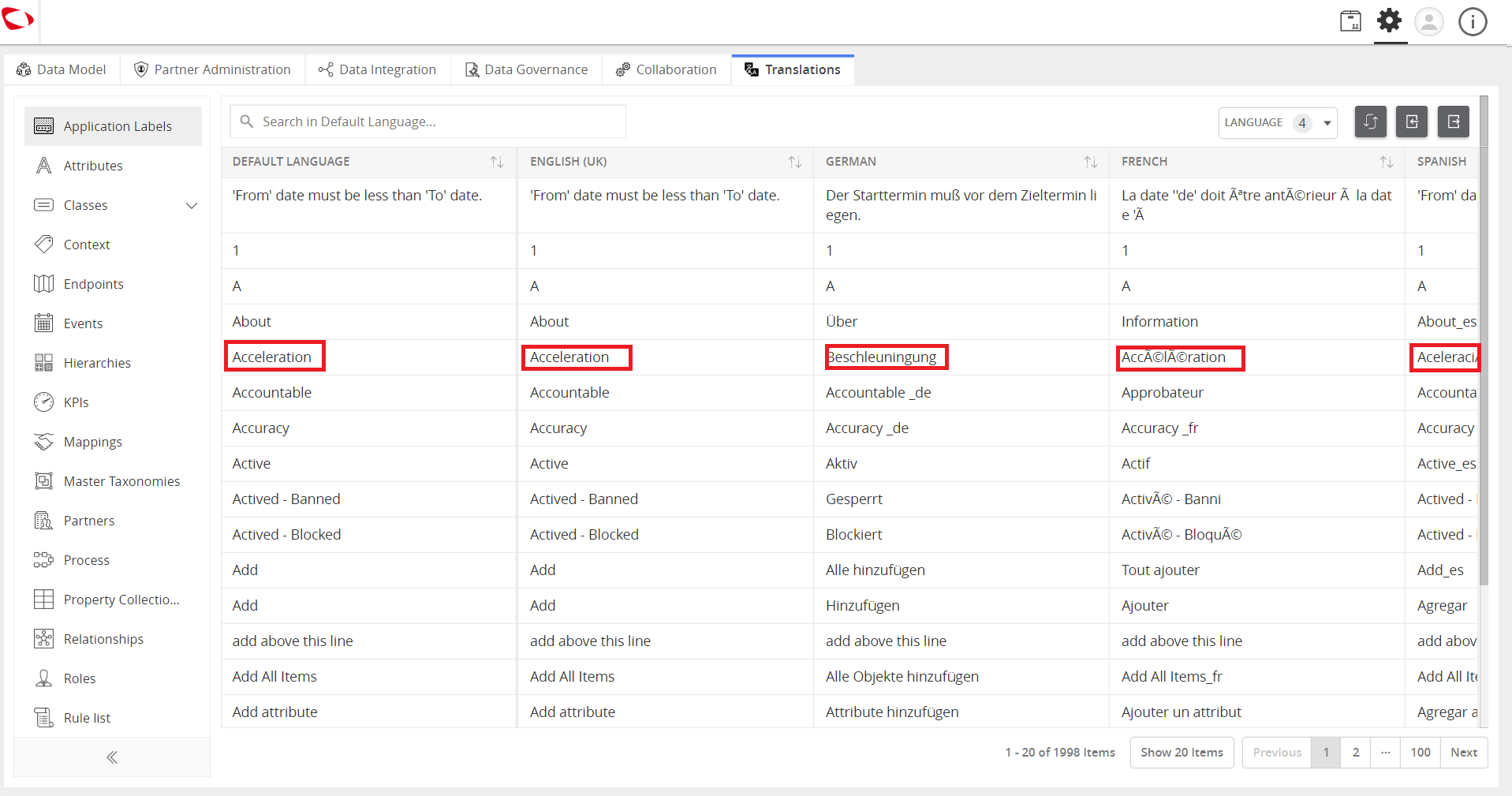Open the Data Integration tab
Screen dimensions: 1512x796
pos(378,69)
